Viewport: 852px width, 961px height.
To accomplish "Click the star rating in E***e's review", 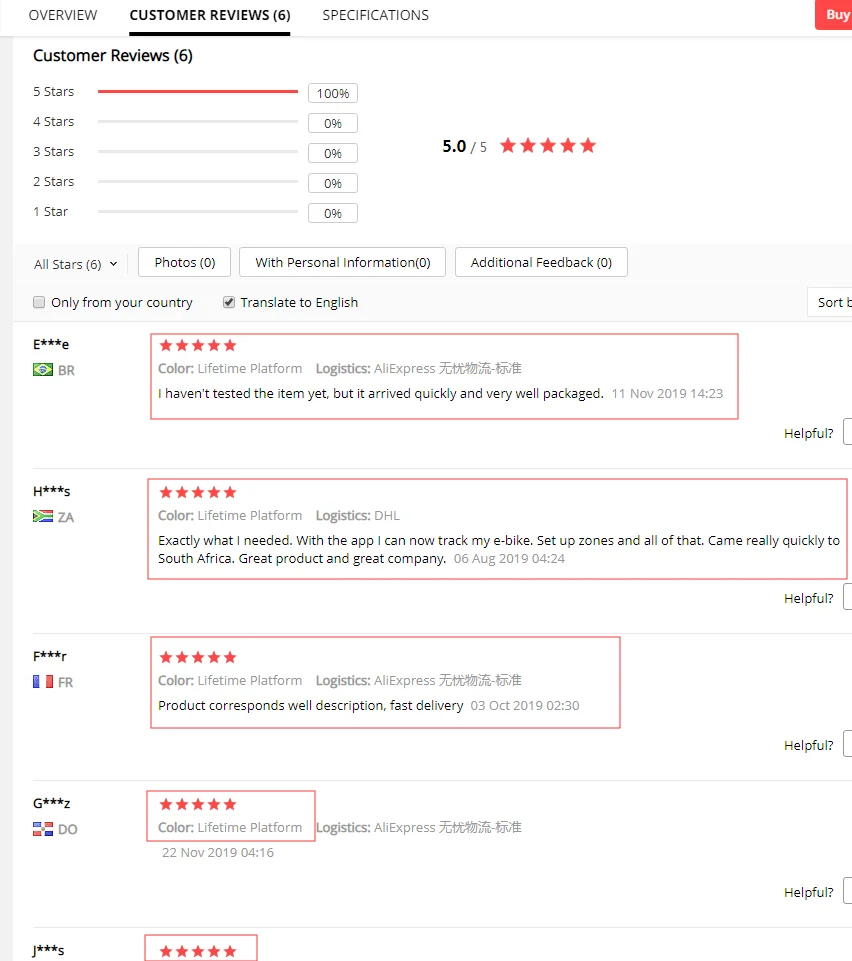I will pyautogui.click(x=197, y=346).
